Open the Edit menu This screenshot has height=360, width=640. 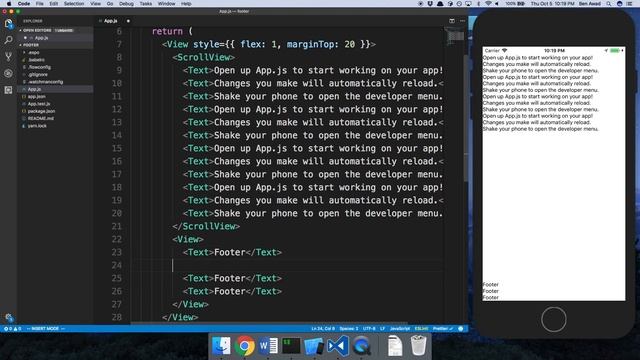pos(53,4)
